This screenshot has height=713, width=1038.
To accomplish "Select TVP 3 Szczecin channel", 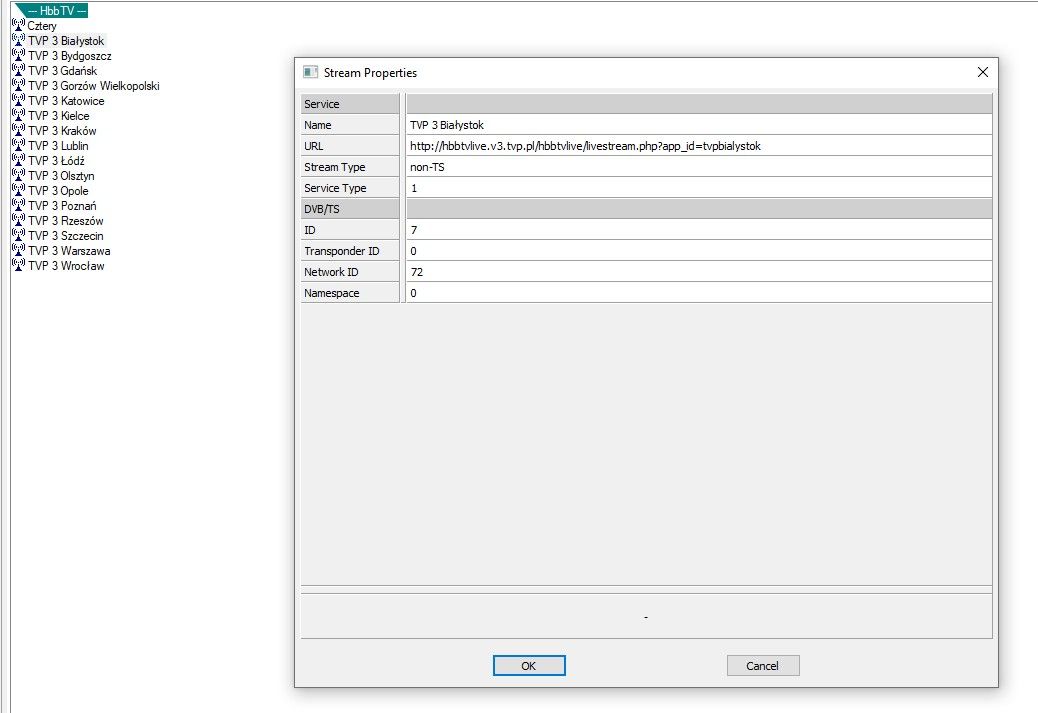I will tap(66, 236).
